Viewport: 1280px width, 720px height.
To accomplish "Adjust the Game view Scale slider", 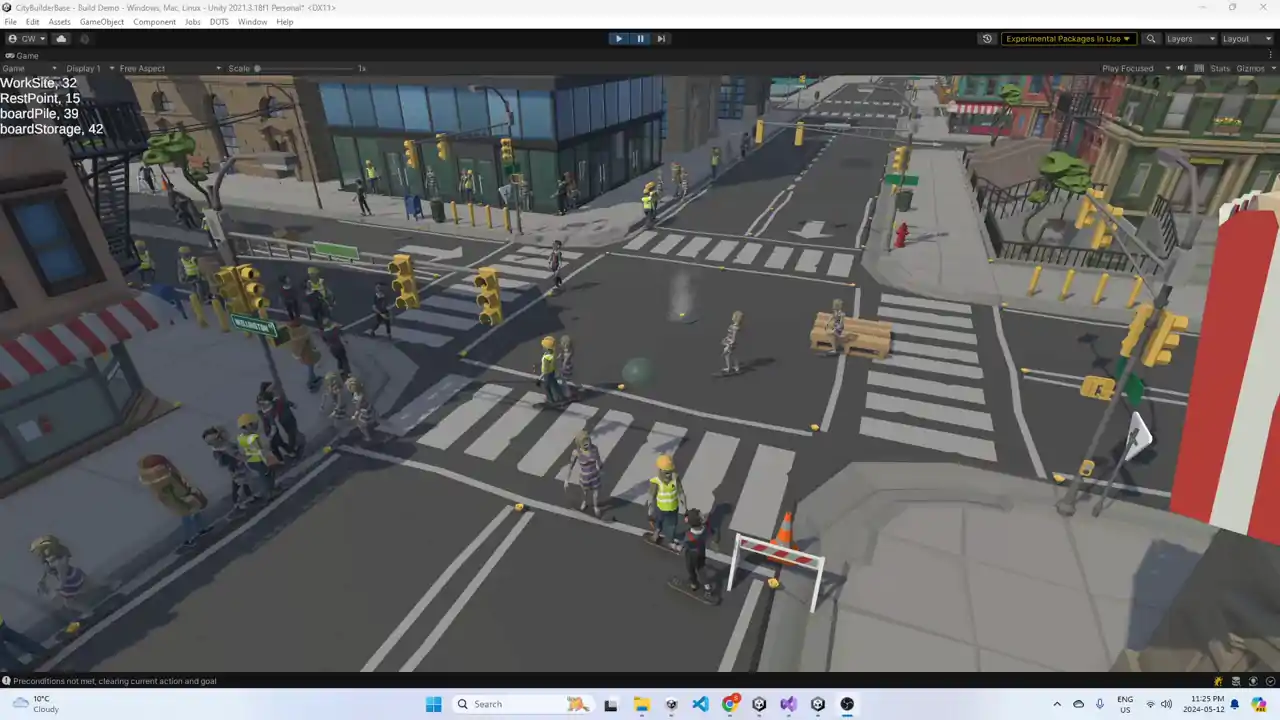I will click(305, 68).
